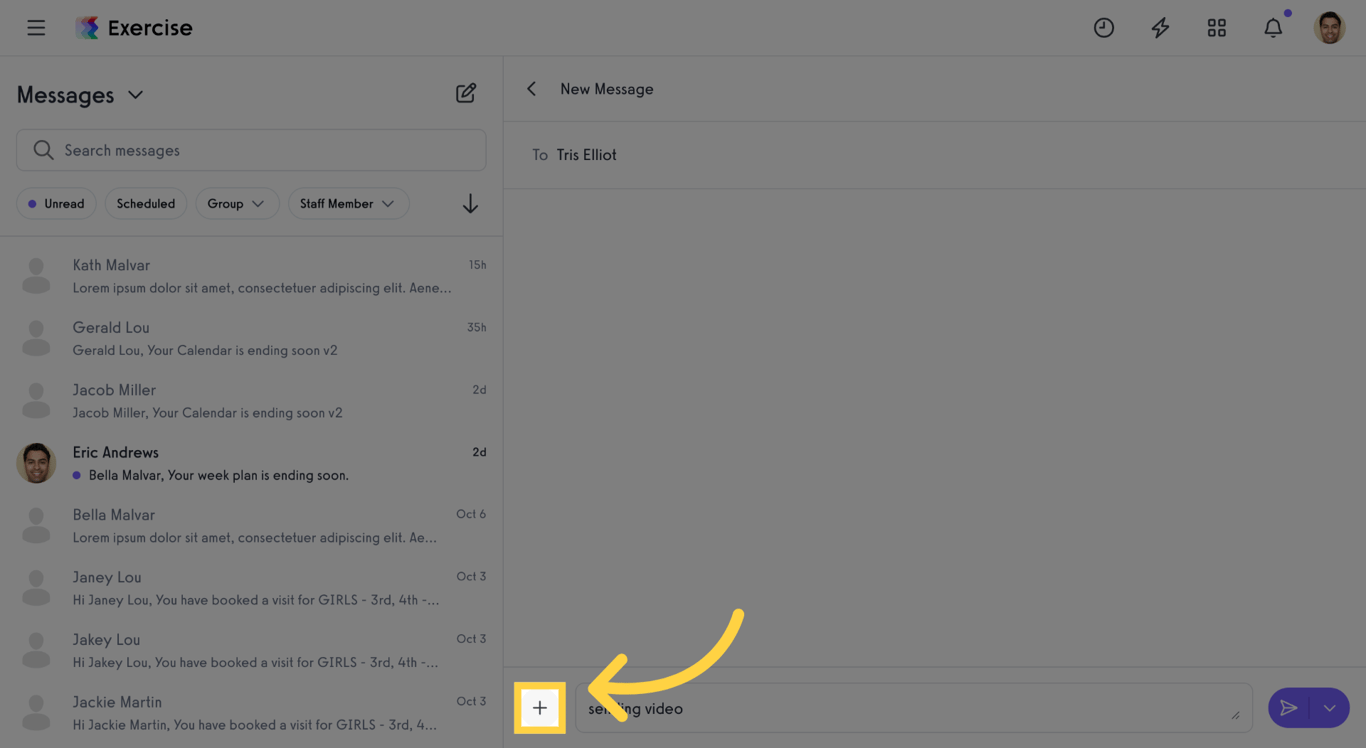
Task: Click the profile avatar picture
Action: (x=1330, y=27)
